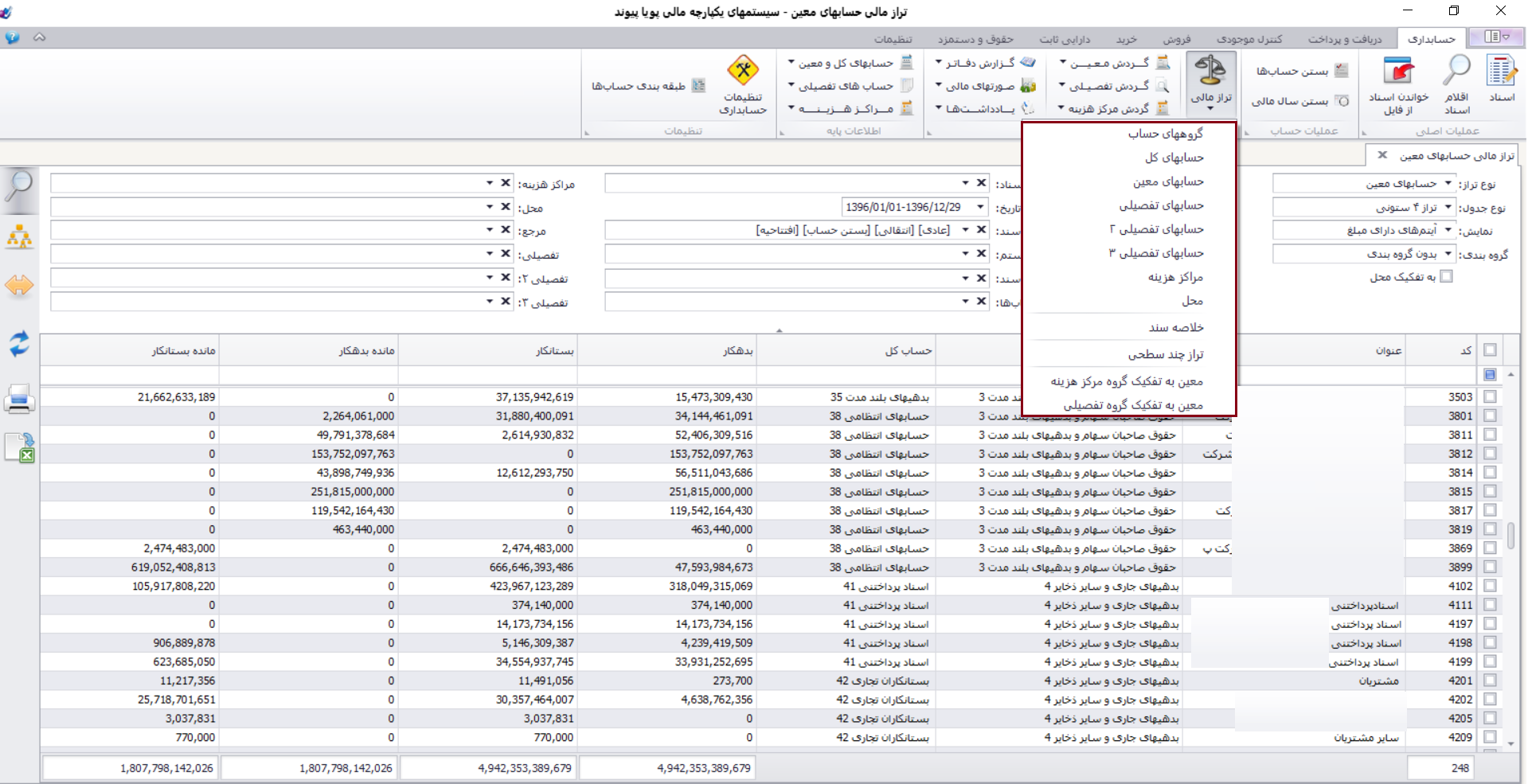This screenshot has width=1528, height=784.
Task: Click the vertical scrollbar thumb of the table
Action: click(x=1510, y=535)
